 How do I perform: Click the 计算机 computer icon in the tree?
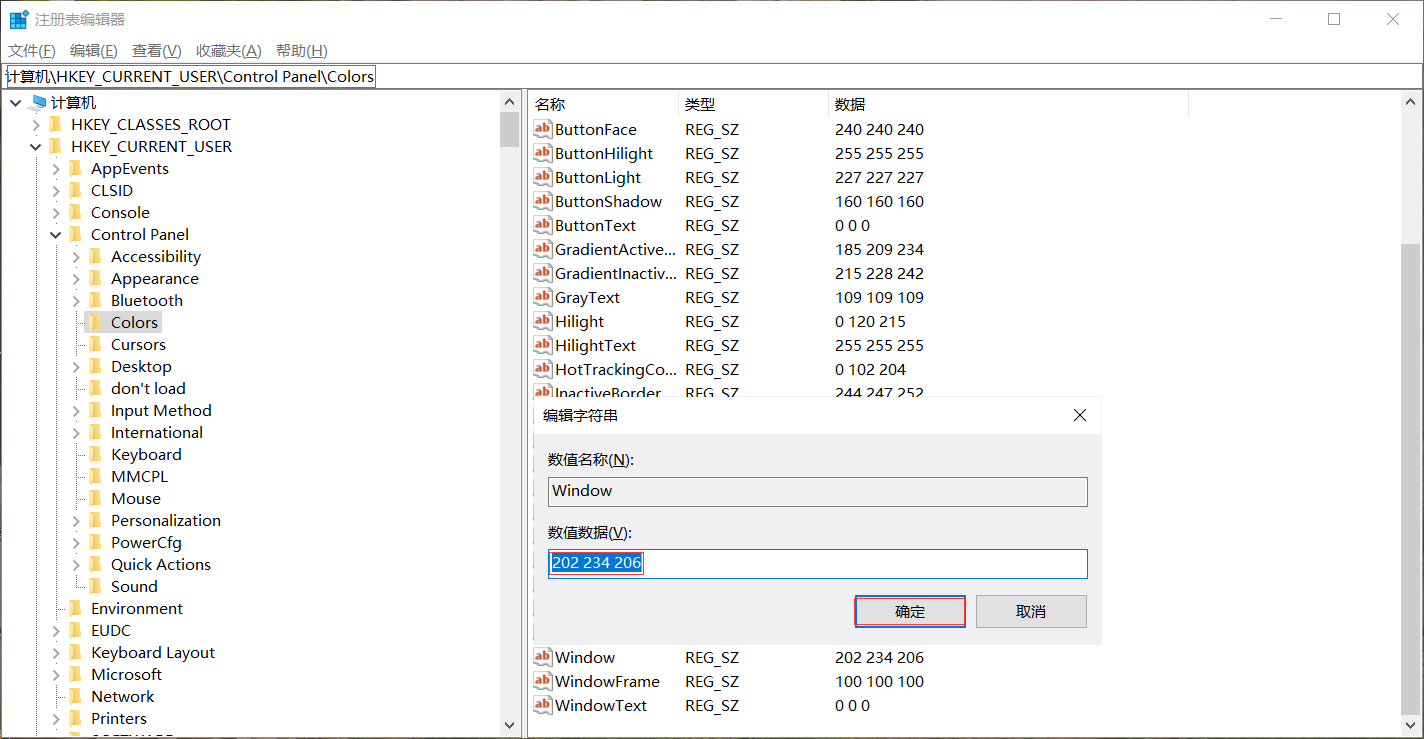[x=37, y=101]
